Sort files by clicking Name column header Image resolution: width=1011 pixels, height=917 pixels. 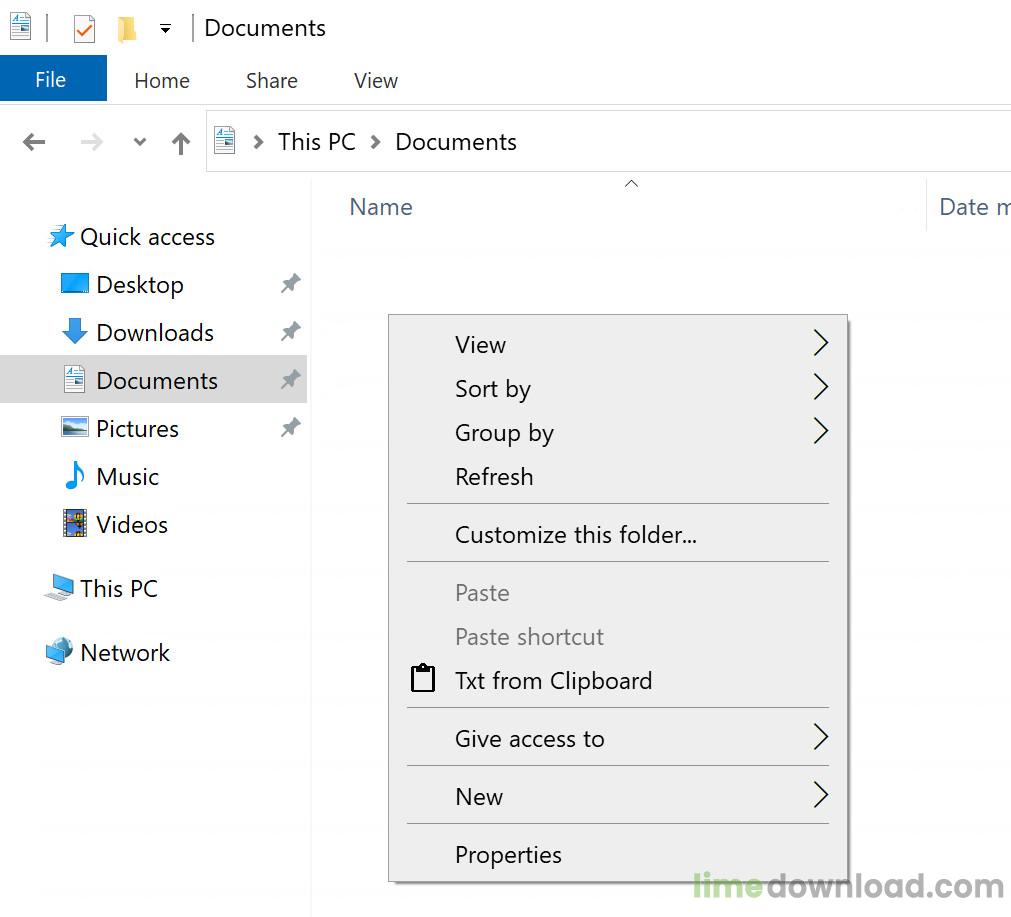point(381,207)
